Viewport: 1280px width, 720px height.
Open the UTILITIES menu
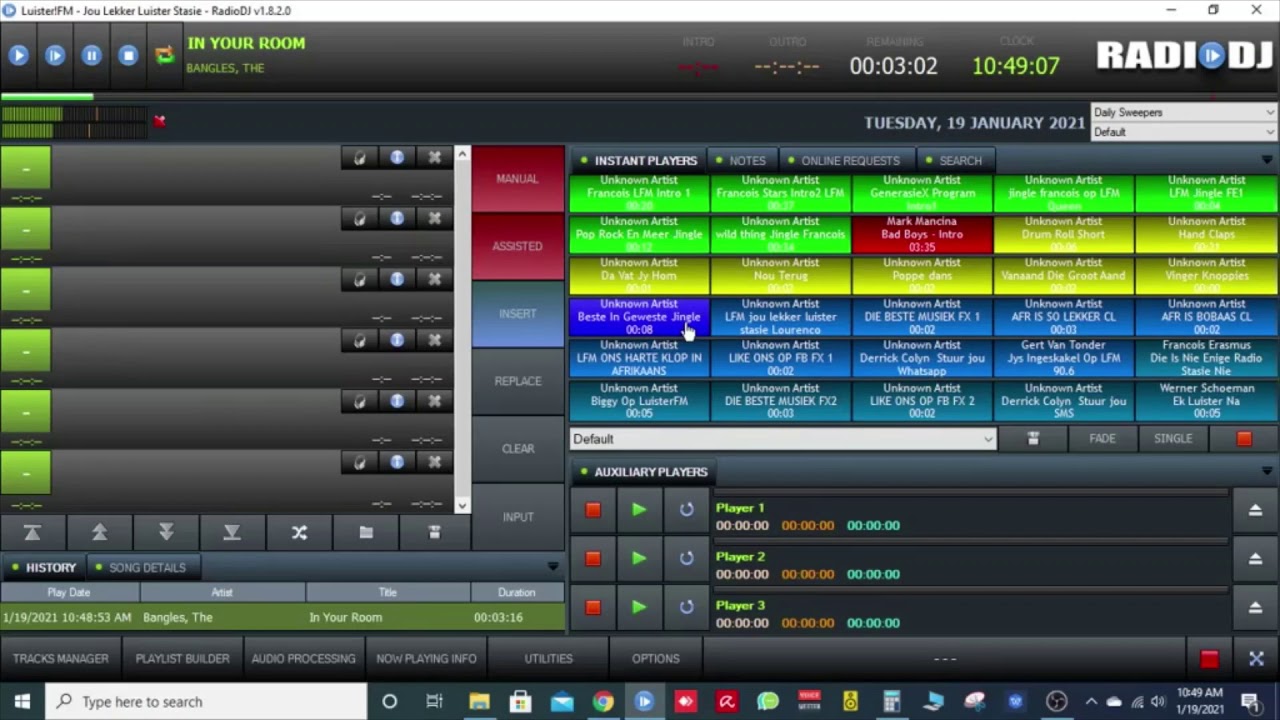[548, 659]
